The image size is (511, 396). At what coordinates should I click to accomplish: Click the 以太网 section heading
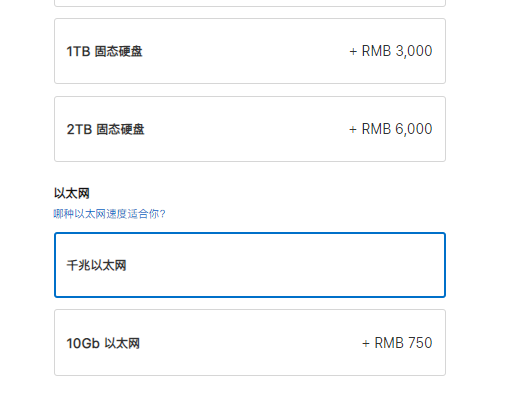72,193
